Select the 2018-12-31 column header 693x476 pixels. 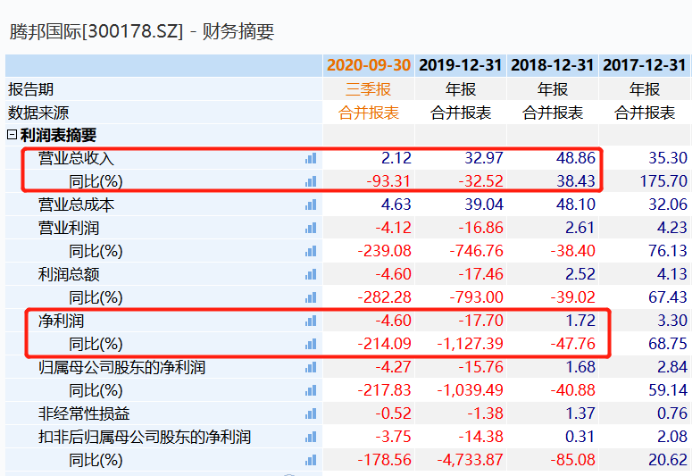point(552,65)
